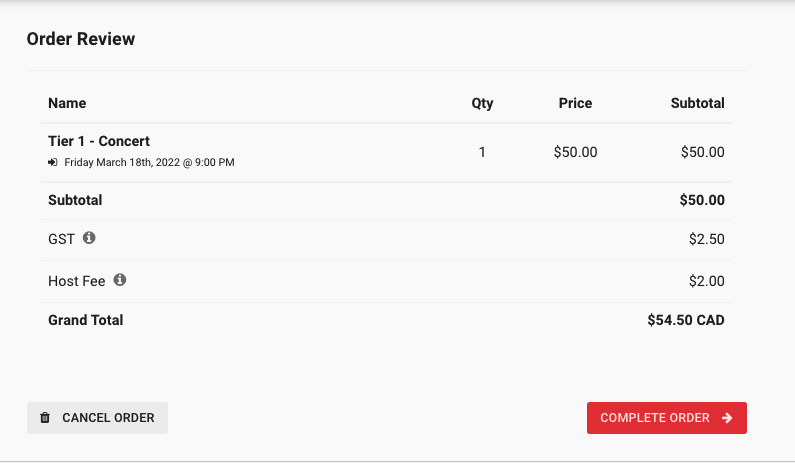Viewport: 795px width, 463px height.
Task: Click the quantity value 1
Action: point(482,152)
